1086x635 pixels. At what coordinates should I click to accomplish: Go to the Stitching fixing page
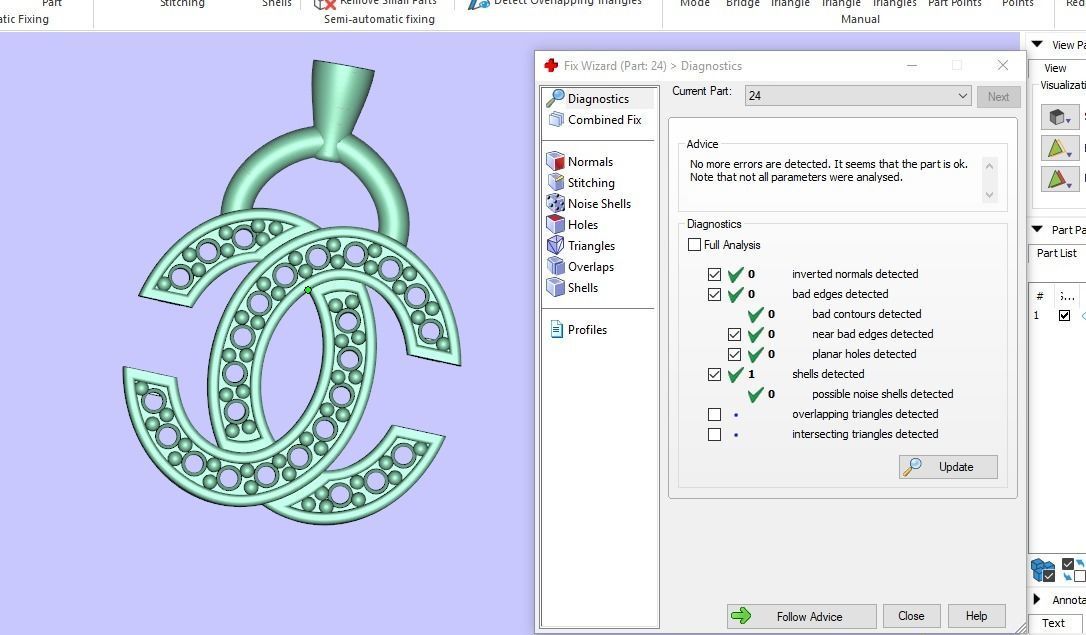click(581, 183)
